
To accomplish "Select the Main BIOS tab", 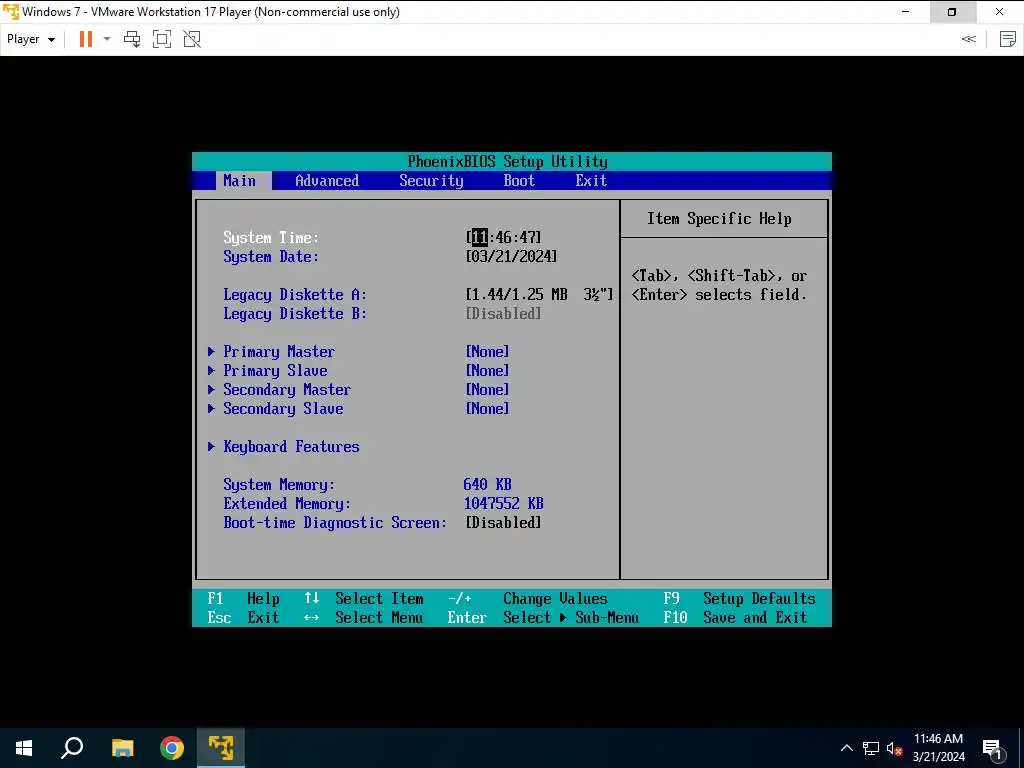I will click(x=240, y=181).
